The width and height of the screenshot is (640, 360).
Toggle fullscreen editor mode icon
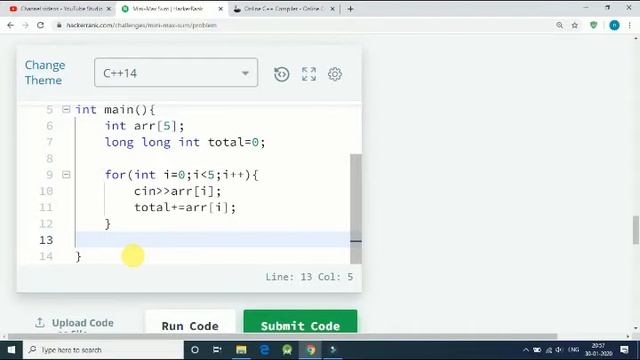tap(309, 74)
